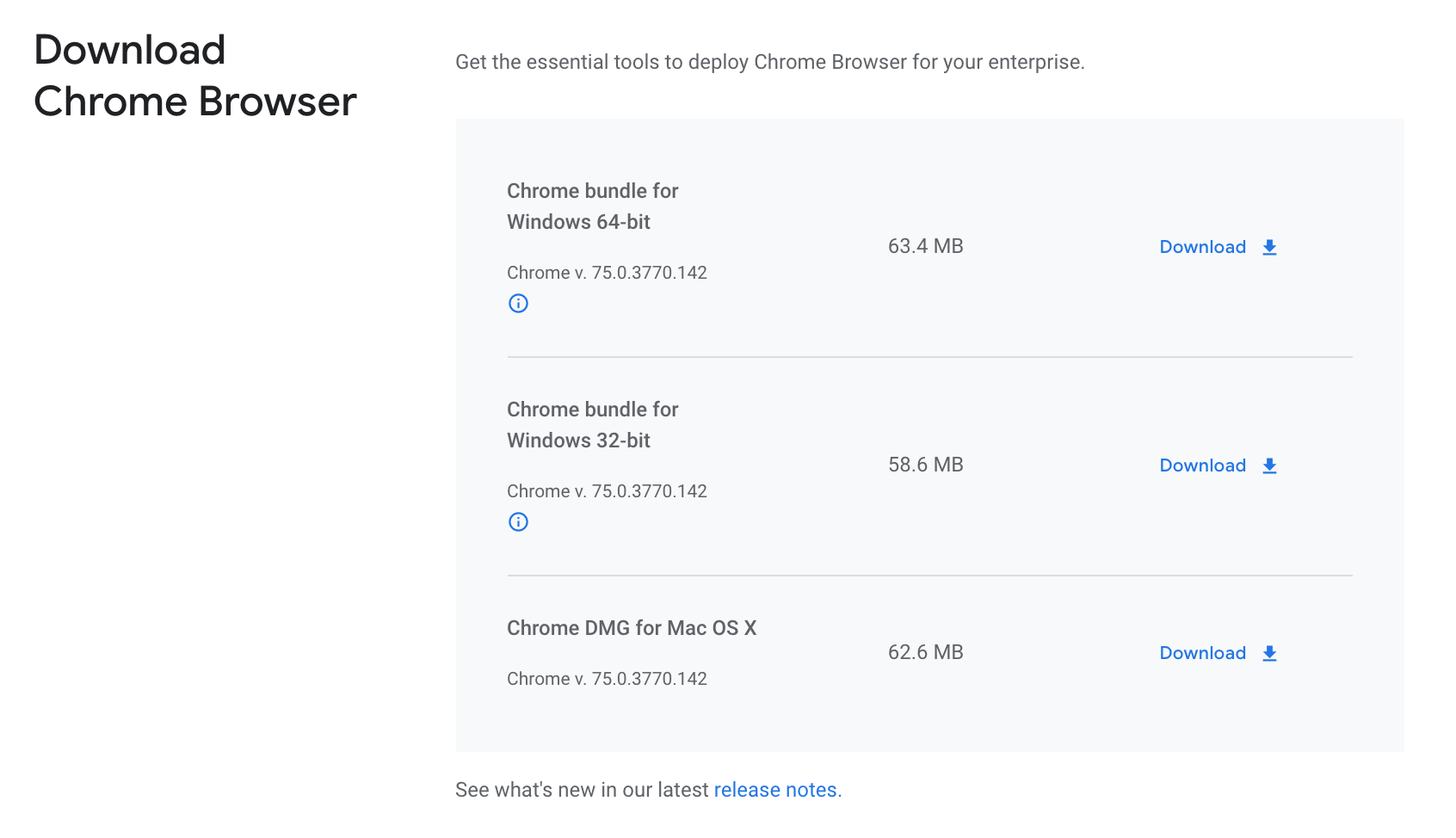Click the 58.6 MB file size
This screenshot has height=838, width=1456.
(x=925, y=465)
